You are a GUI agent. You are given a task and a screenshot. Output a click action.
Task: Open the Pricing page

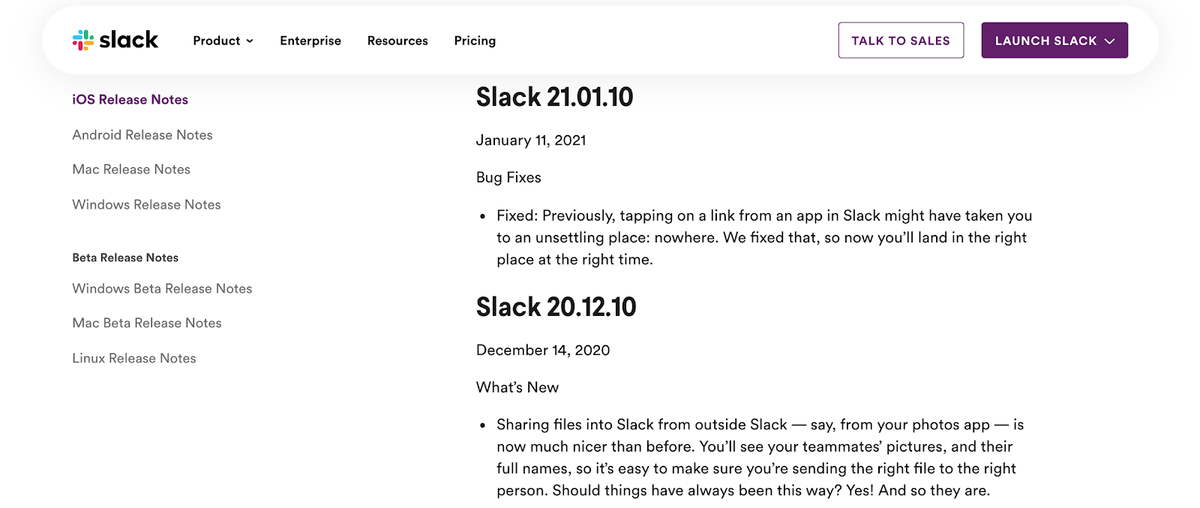point(475,41)
